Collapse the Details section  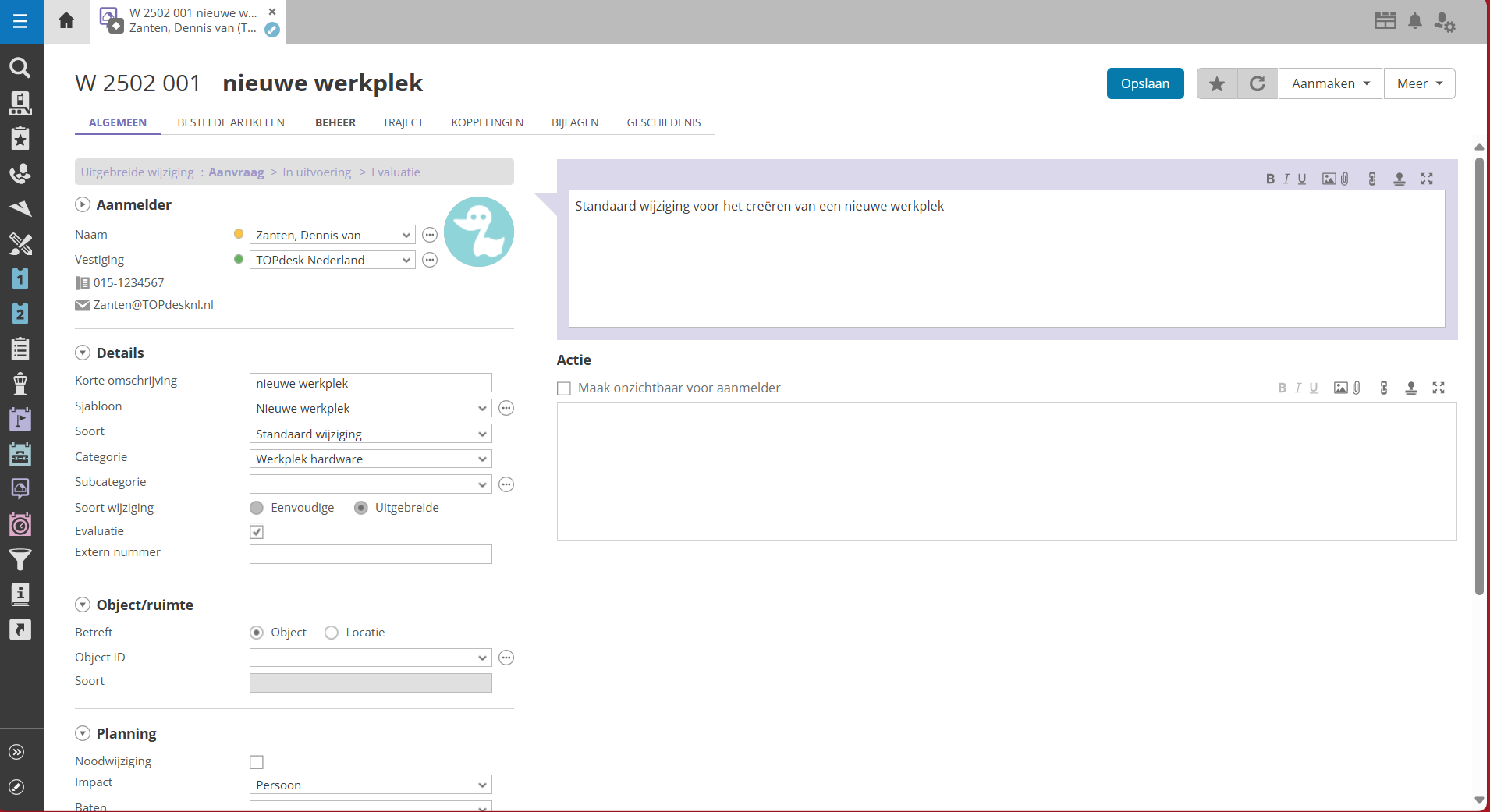pyautogui.click(x=83, y=353)
